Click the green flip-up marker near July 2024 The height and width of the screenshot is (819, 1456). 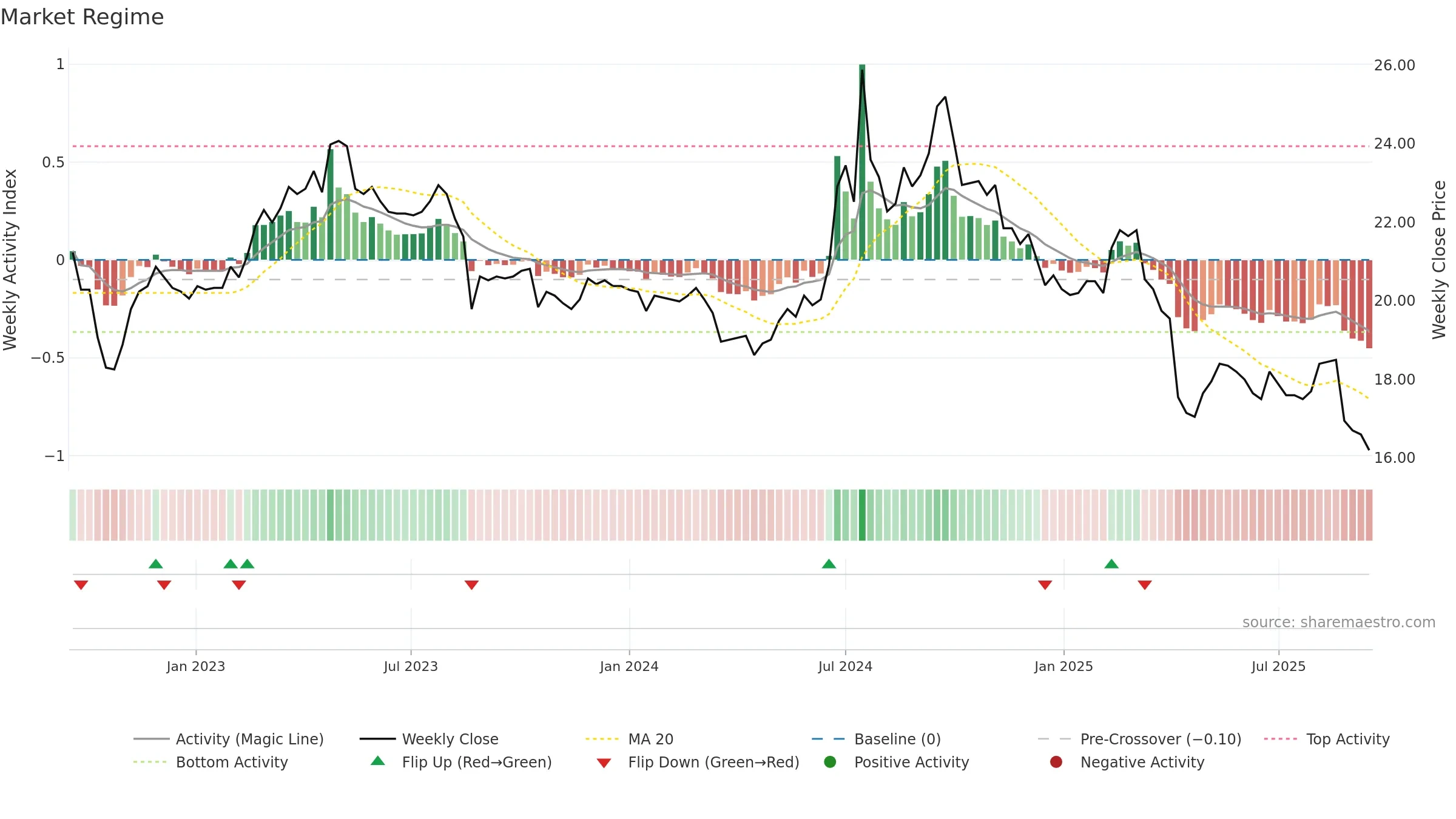pyautogui.click(x=829, y=564)
